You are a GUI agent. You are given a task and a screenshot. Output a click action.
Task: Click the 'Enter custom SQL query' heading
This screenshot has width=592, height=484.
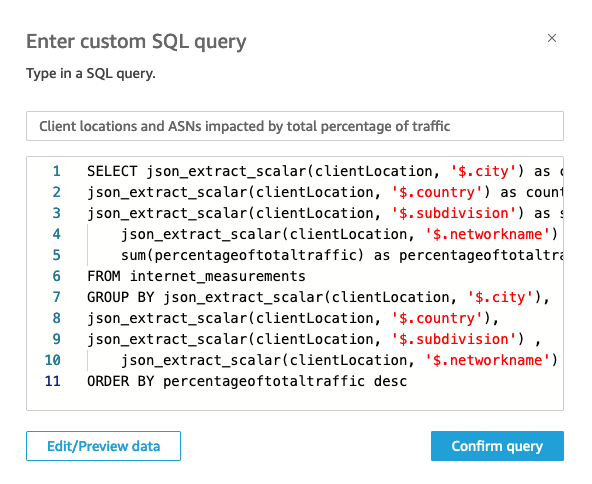coord(136,42)
